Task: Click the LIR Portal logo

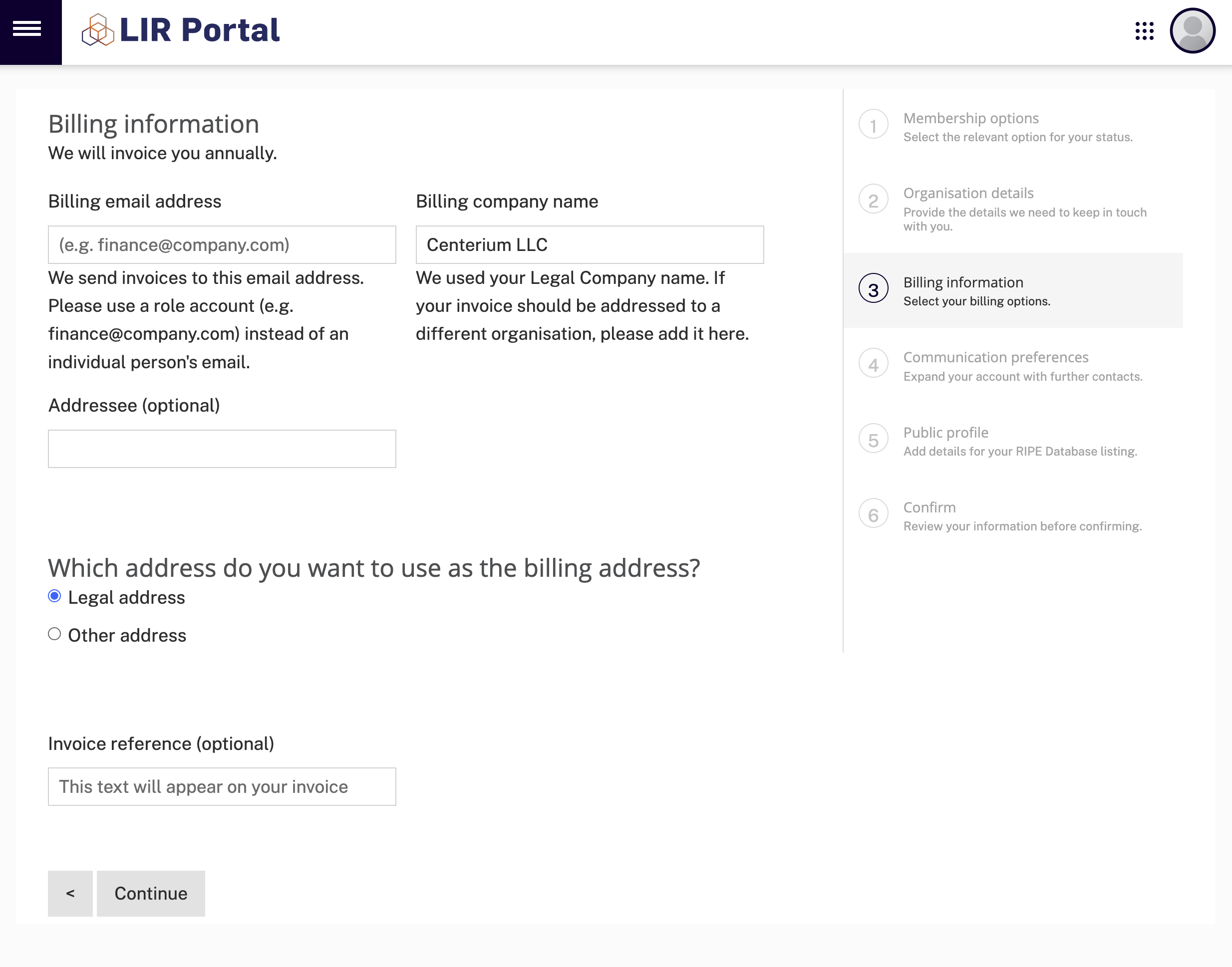Action: (x=180, y=31)
